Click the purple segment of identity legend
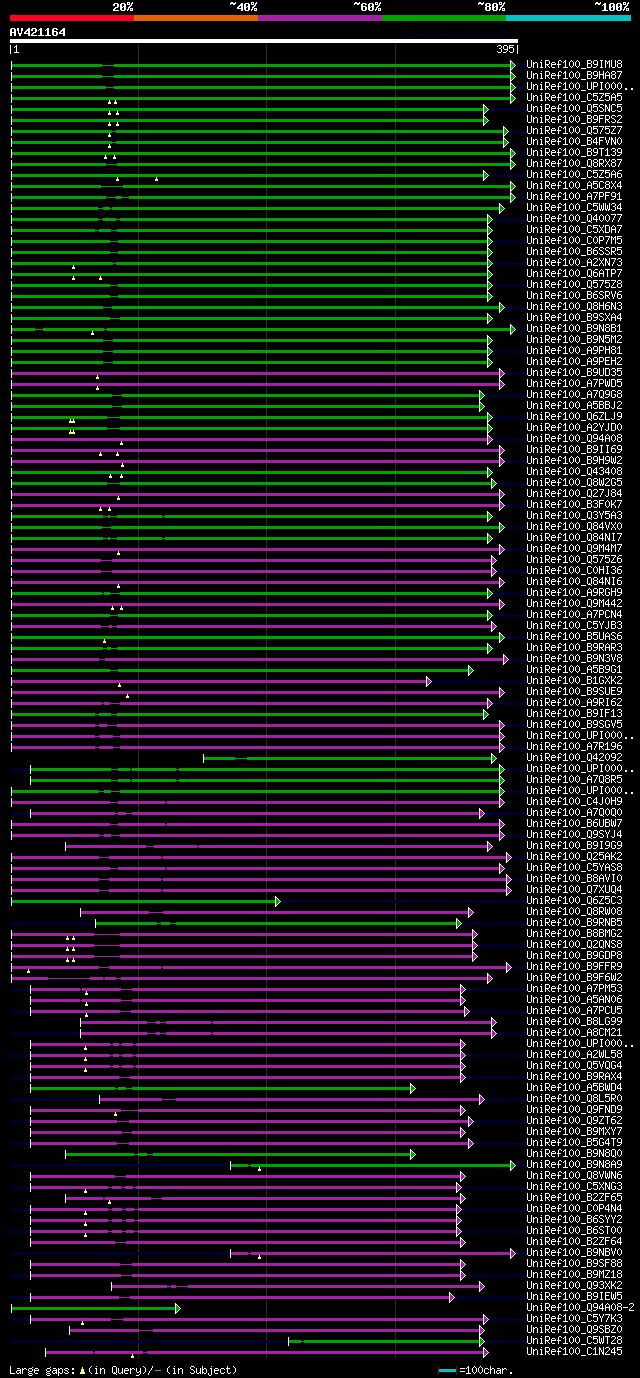640x1378 pixels. 320,18
